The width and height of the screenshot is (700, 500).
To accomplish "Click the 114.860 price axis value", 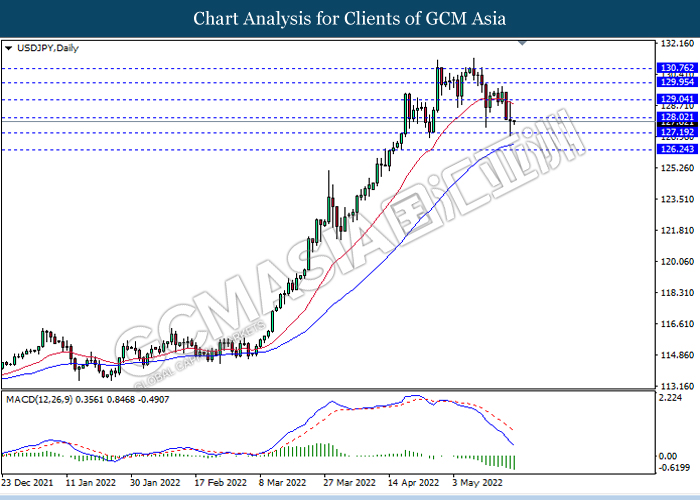I will pyautogui.click(x=677, y=355).
